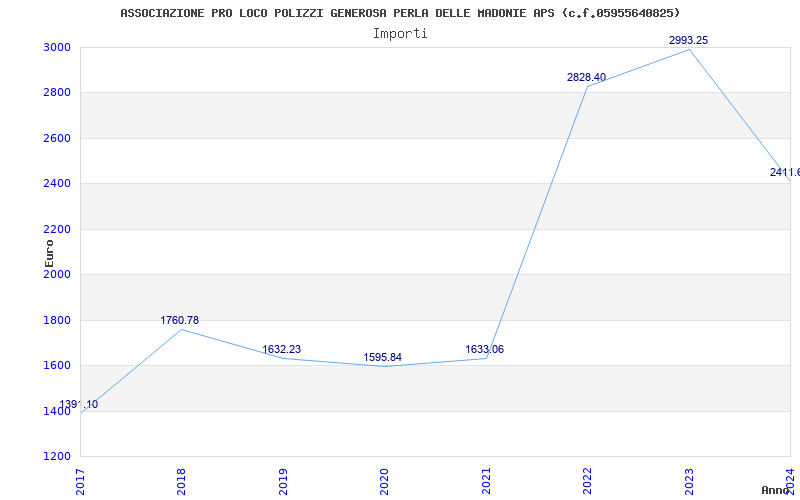This screenshot has height=500, width=800.
Task: Click the 2800 y-axis tick label
Action: pyautogui.click(x=57, y=93)
